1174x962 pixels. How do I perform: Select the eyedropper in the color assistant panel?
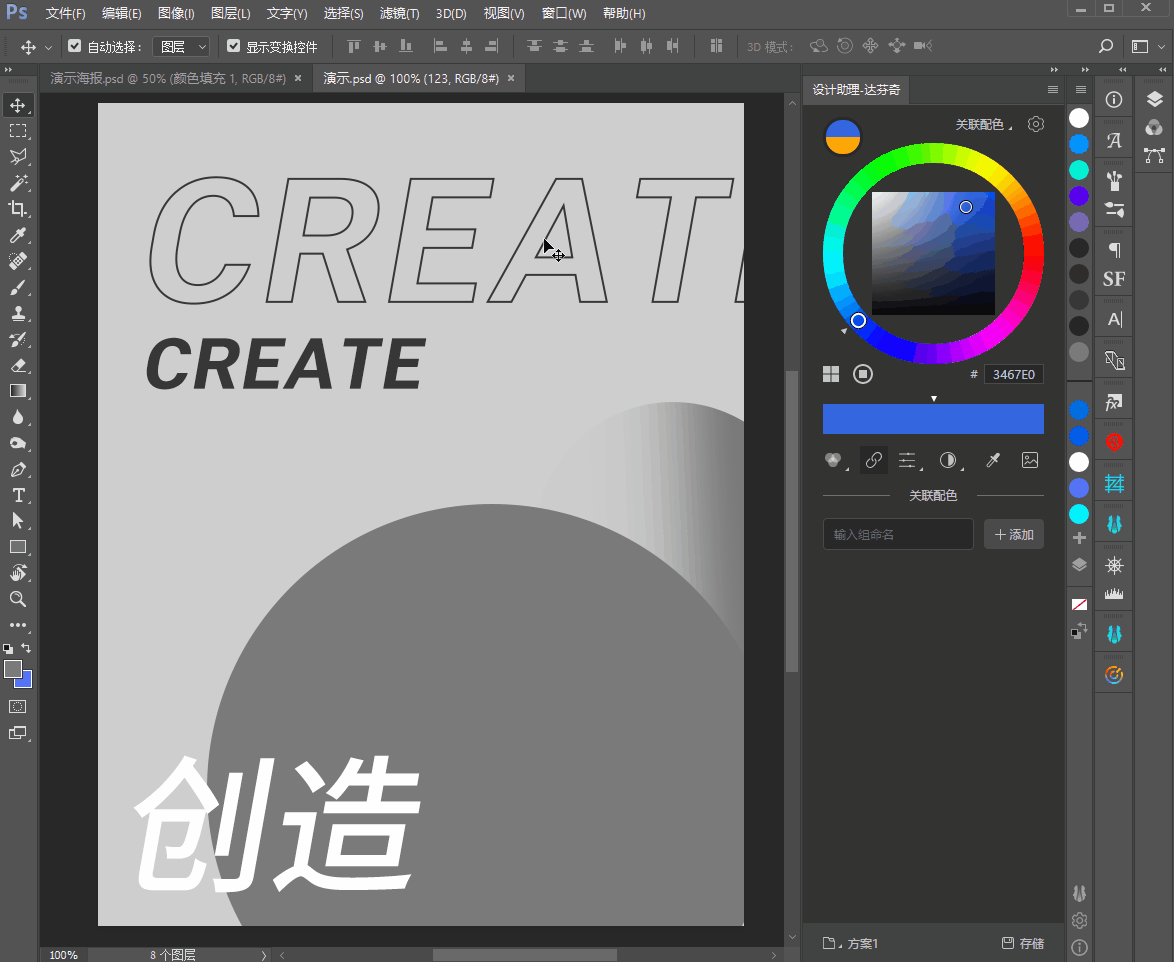(993, 460)
